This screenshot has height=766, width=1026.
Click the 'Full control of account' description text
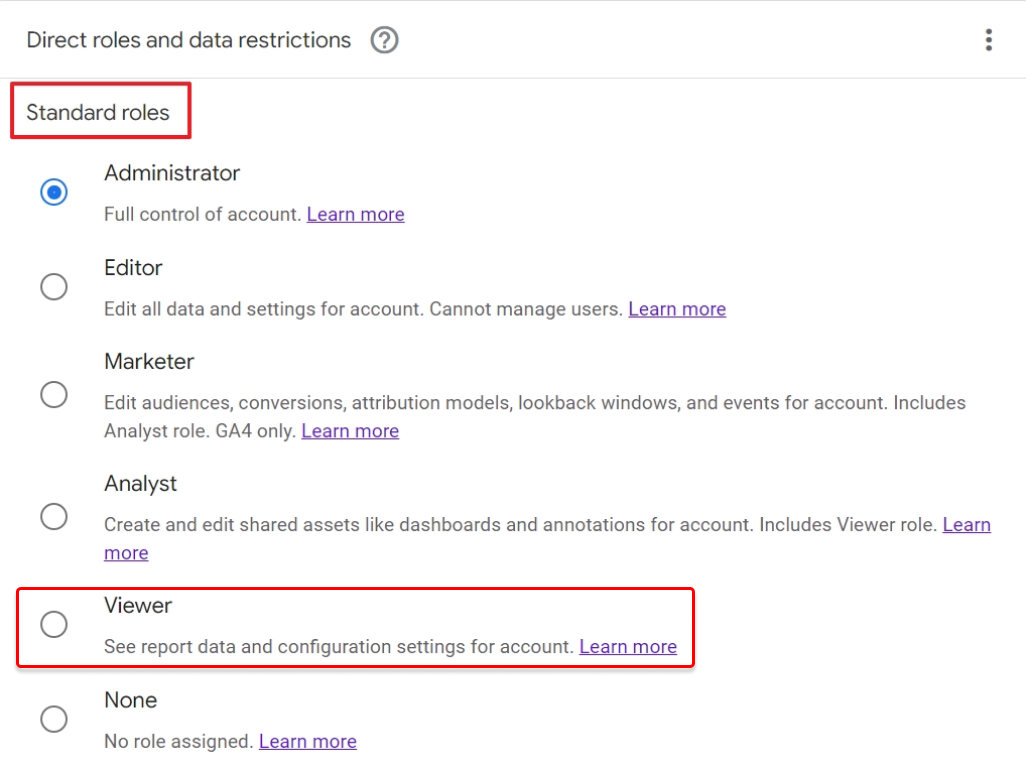(203, 214)
